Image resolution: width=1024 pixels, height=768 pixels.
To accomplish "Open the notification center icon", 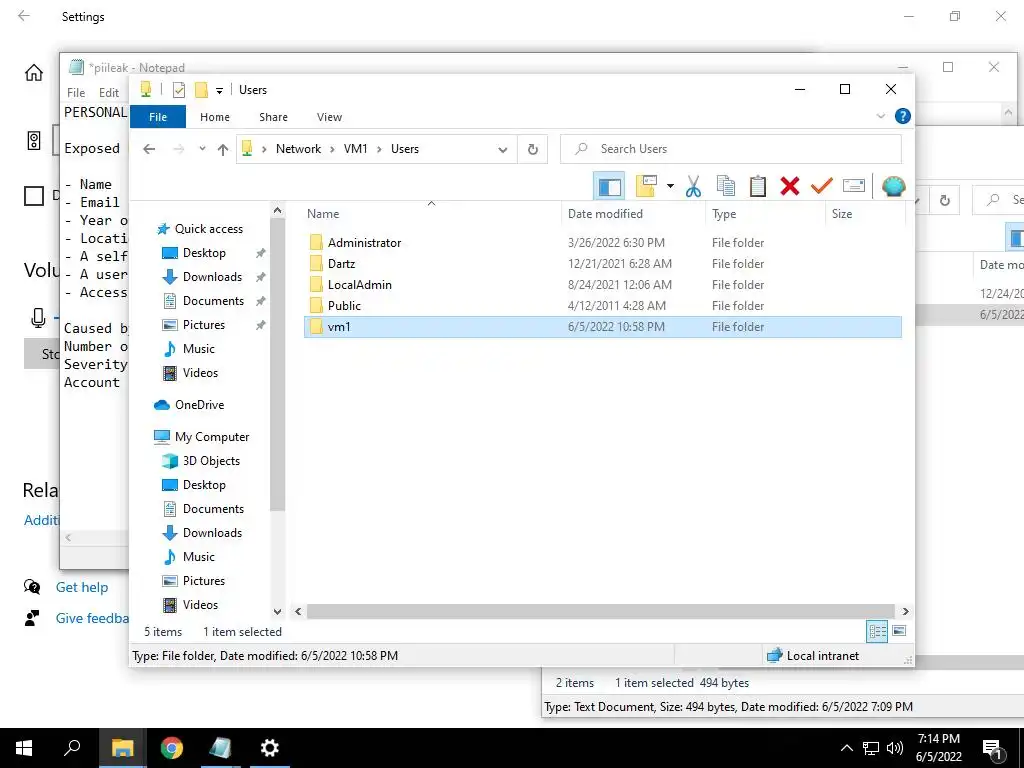I will pos(992,748).
